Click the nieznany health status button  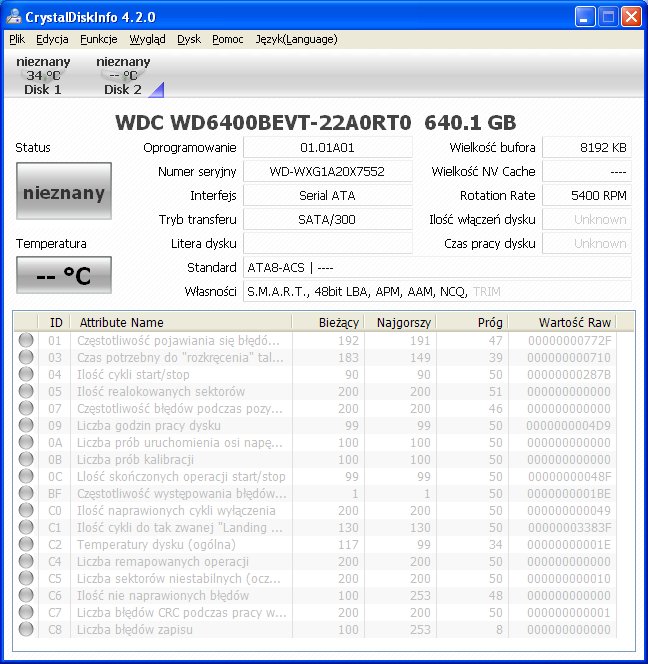click(x=64, y=191)
